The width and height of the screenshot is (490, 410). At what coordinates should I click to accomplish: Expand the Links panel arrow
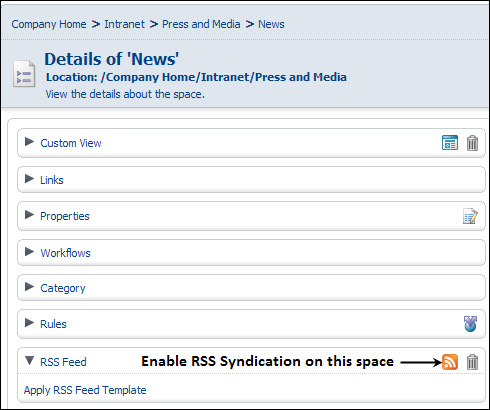click(x=29, y=179)
